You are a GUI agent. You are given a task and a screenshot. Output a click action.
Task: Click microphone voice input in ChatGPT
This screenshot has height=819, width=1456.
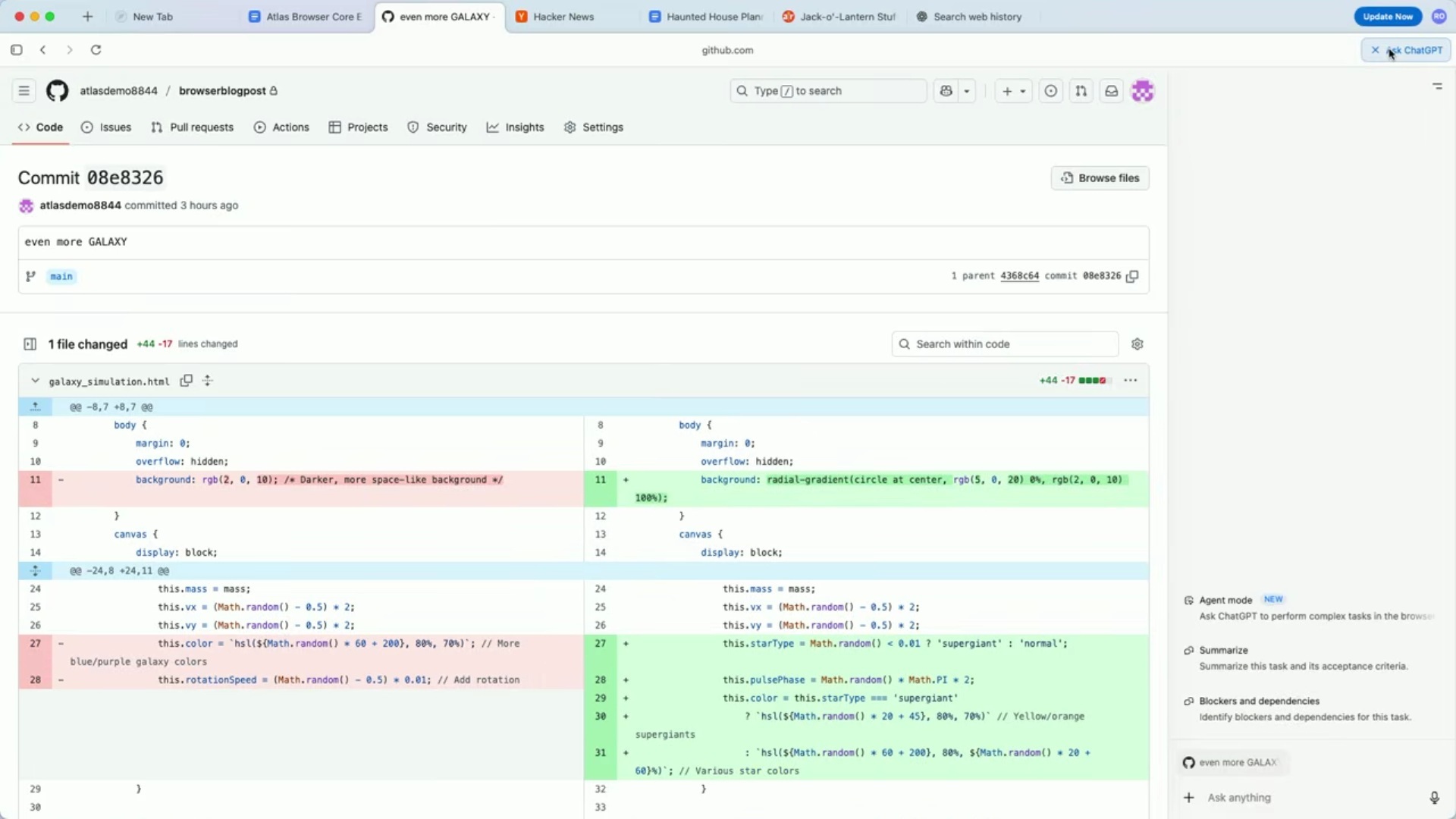pyautogui.click(x=1434, y=798)
